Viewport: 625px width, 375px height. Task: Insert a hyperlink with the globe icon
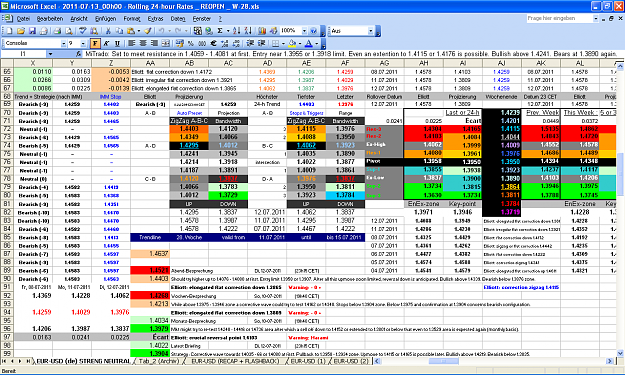[208, 31]
